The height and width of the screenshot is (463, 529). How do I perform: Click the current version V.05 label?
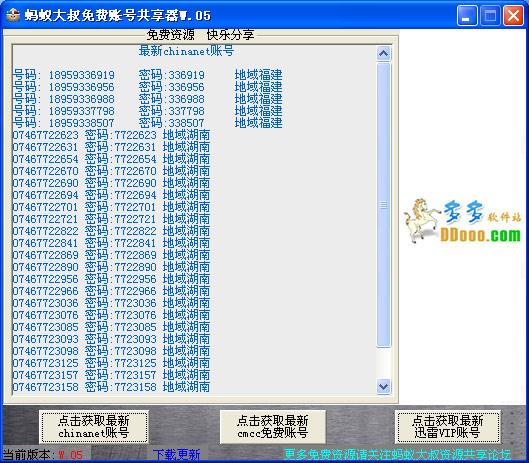(43, 455)
